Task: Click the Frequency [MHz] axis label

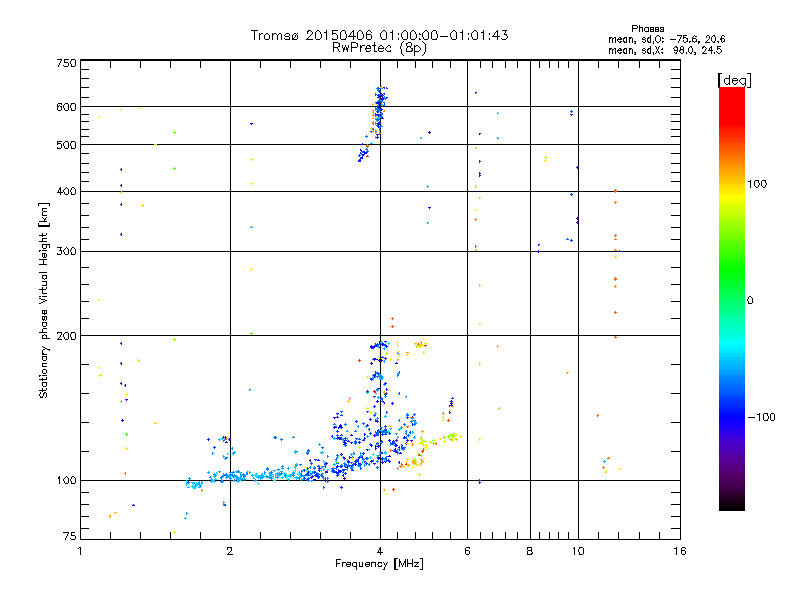Action: point(379,566)
